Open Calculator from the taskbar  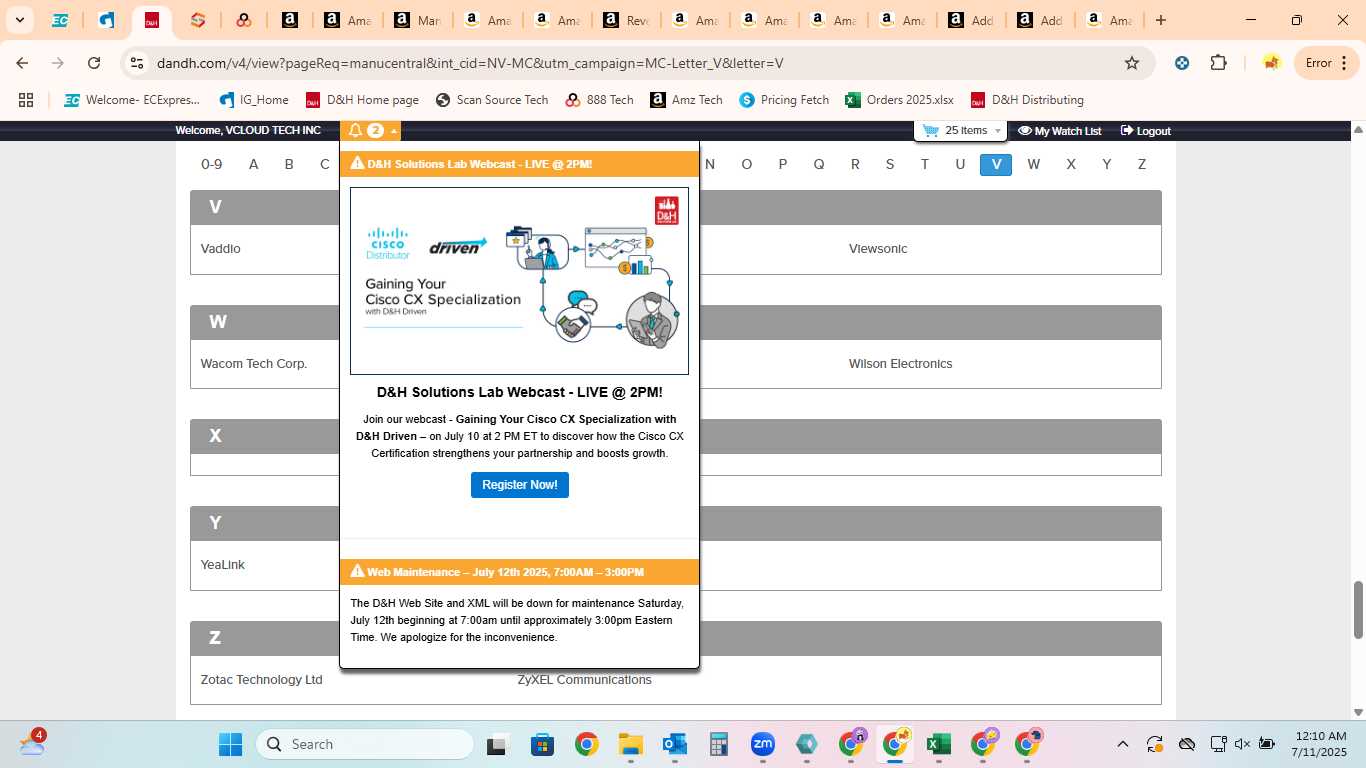tap(718, 744)
